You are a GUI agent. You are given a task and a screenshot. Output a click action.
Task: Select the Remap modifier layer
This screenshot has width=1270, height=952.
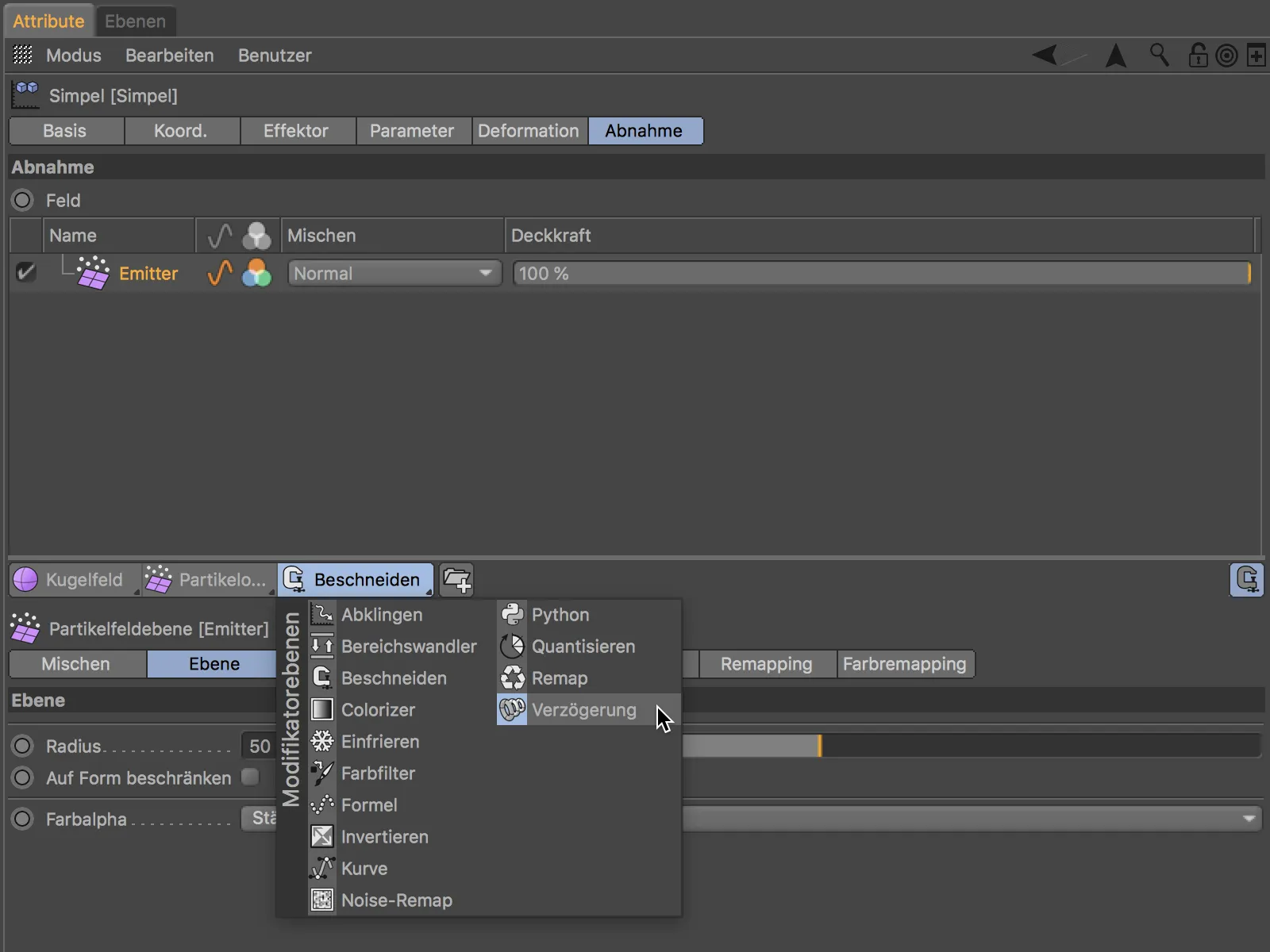[588, 678]
